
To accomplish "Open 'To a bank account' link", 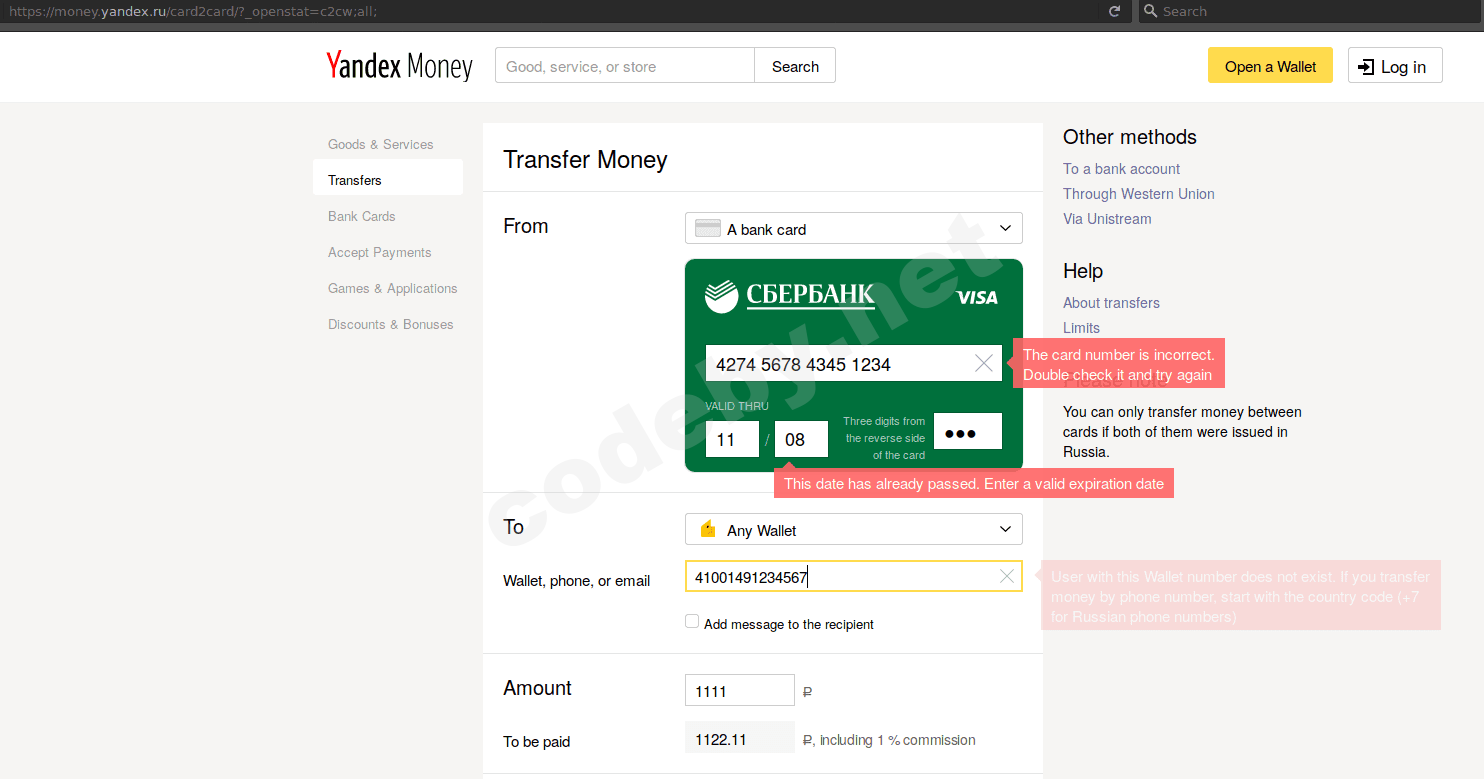I will tap(1122, 169).
